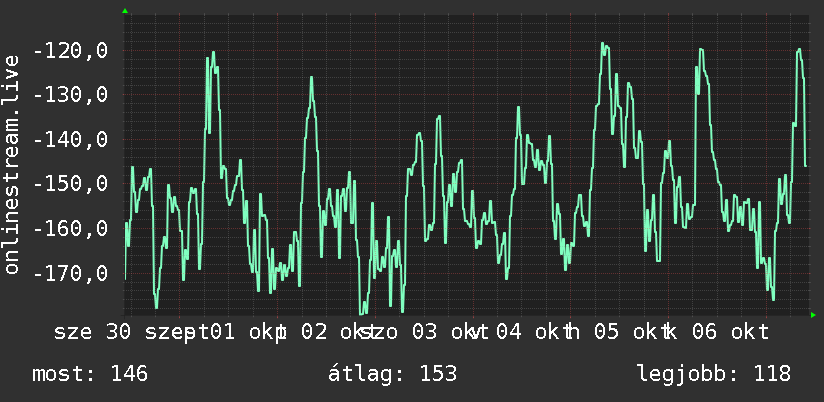Click the -130,0 y-axis label
Viewport: 824px width, 402px height.
[x=70, y=95]
